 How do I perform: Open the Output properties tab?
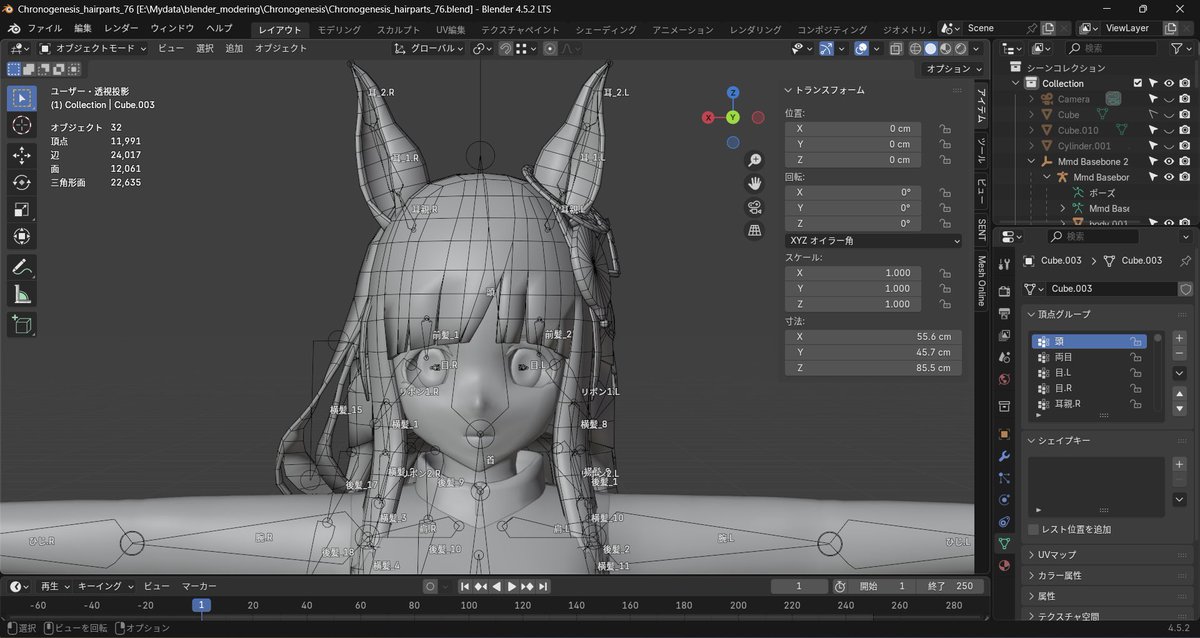click(1004, 314)
